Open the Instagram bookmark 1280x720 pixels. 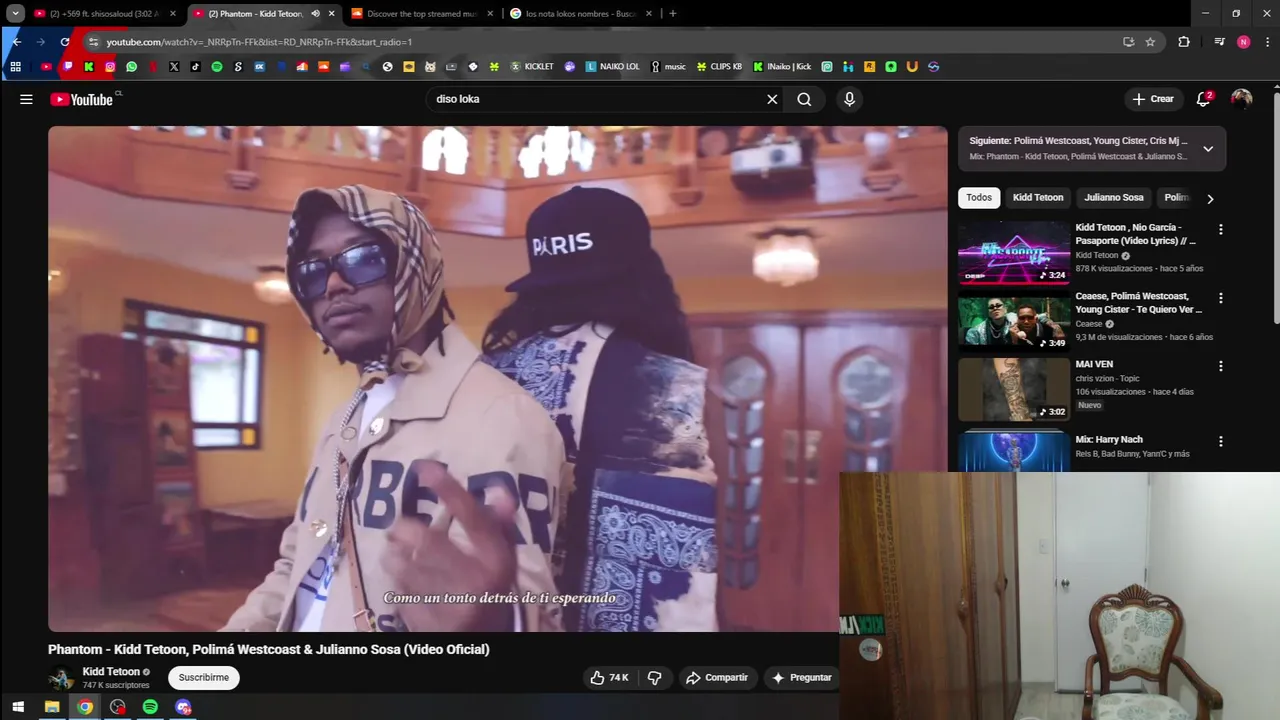pyautogui.click(x=110, y=67)
